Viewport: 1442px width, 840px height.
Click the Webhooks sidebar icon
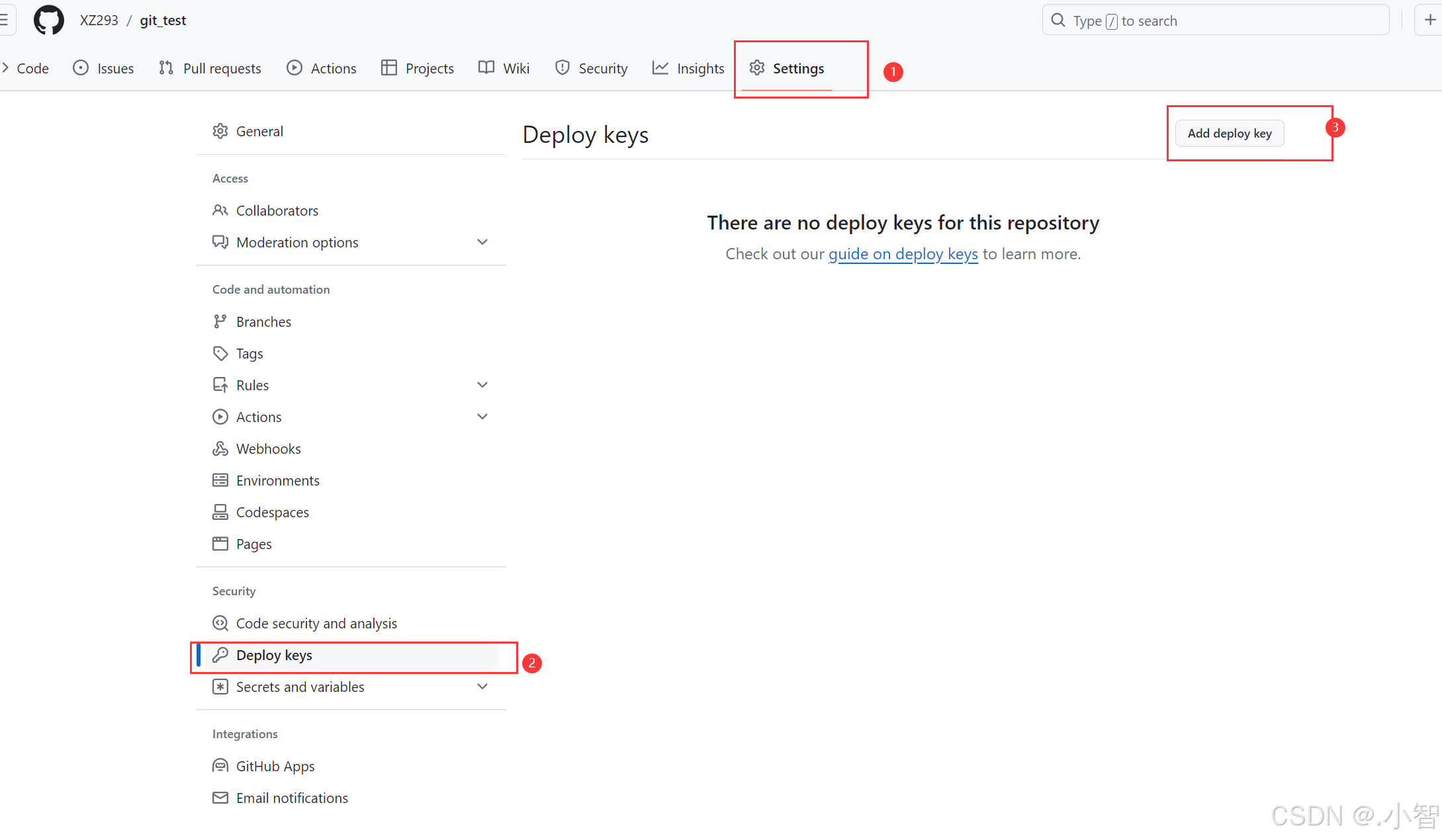220,448
